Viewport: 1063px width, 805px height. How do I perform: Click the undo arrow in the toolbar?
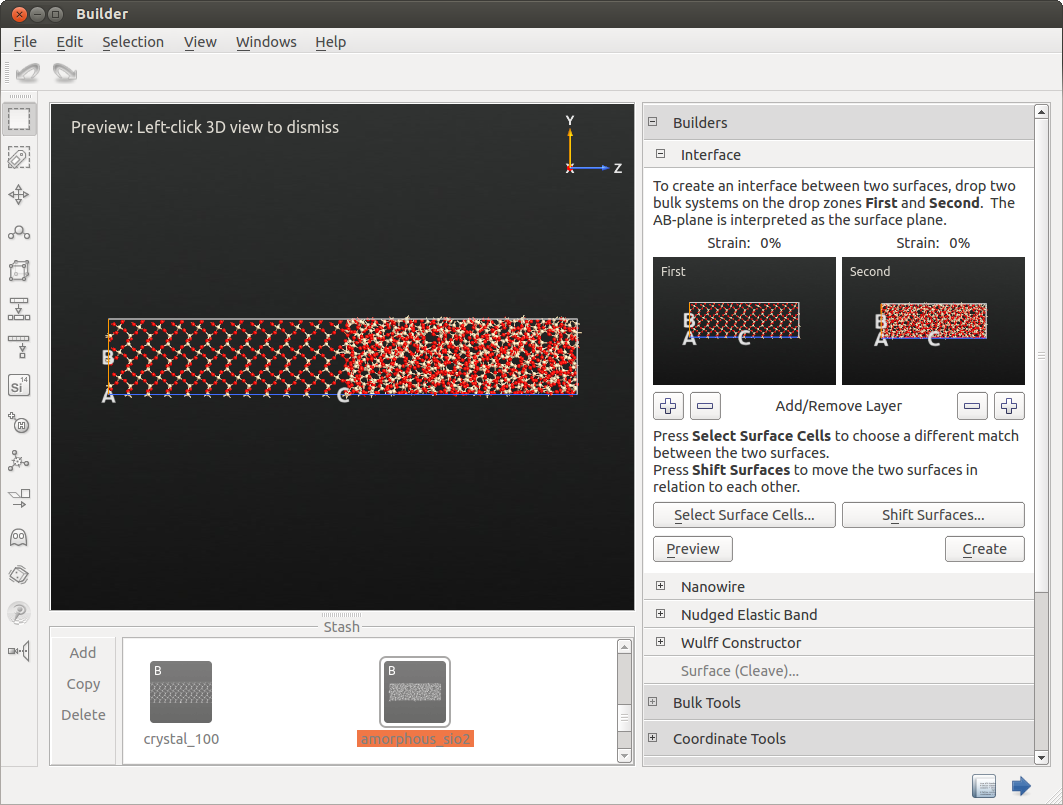pyautogui.click(x=28, y=72)
